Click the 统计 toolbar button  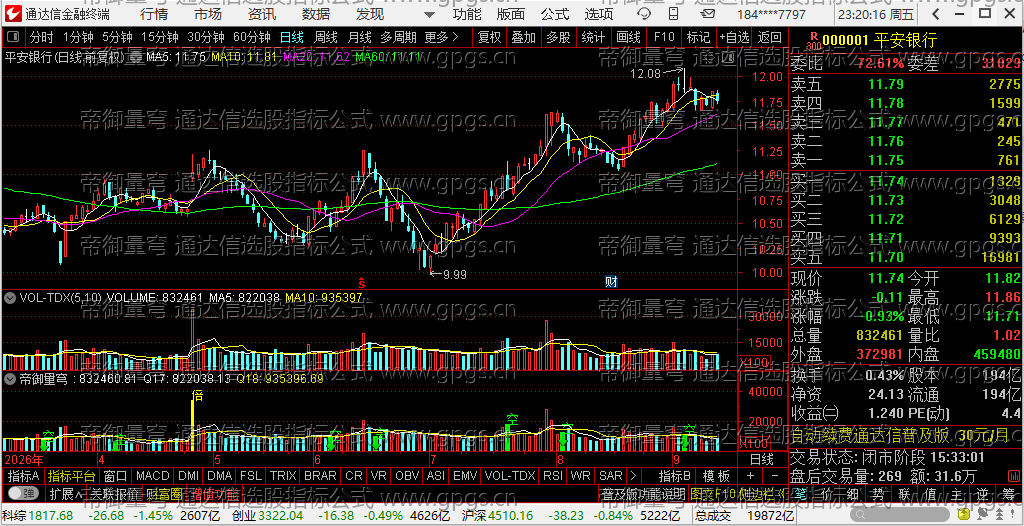(593, 37)
